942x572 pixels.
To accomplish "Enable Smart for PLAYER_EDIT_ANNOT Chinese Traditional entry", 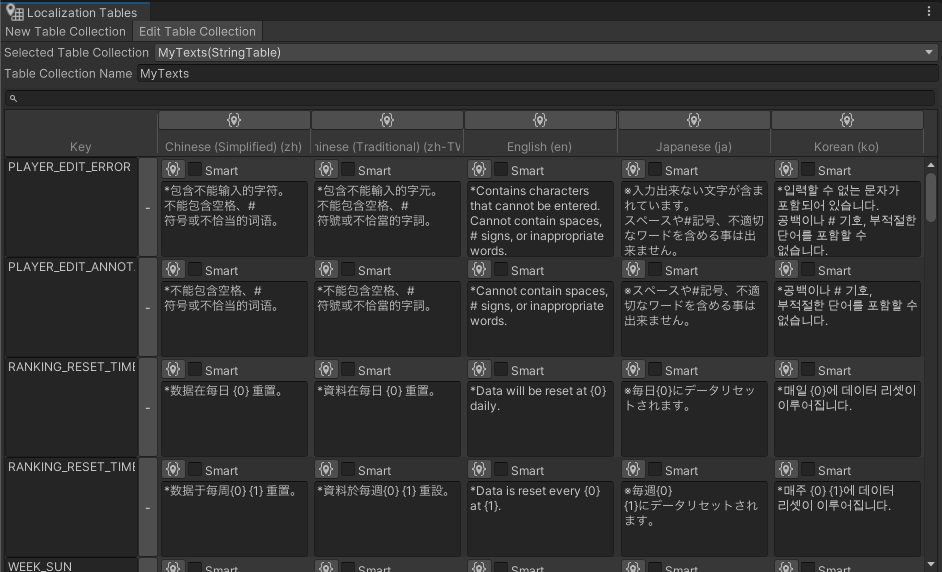I will pyautogui.click(x=348, y=269).
